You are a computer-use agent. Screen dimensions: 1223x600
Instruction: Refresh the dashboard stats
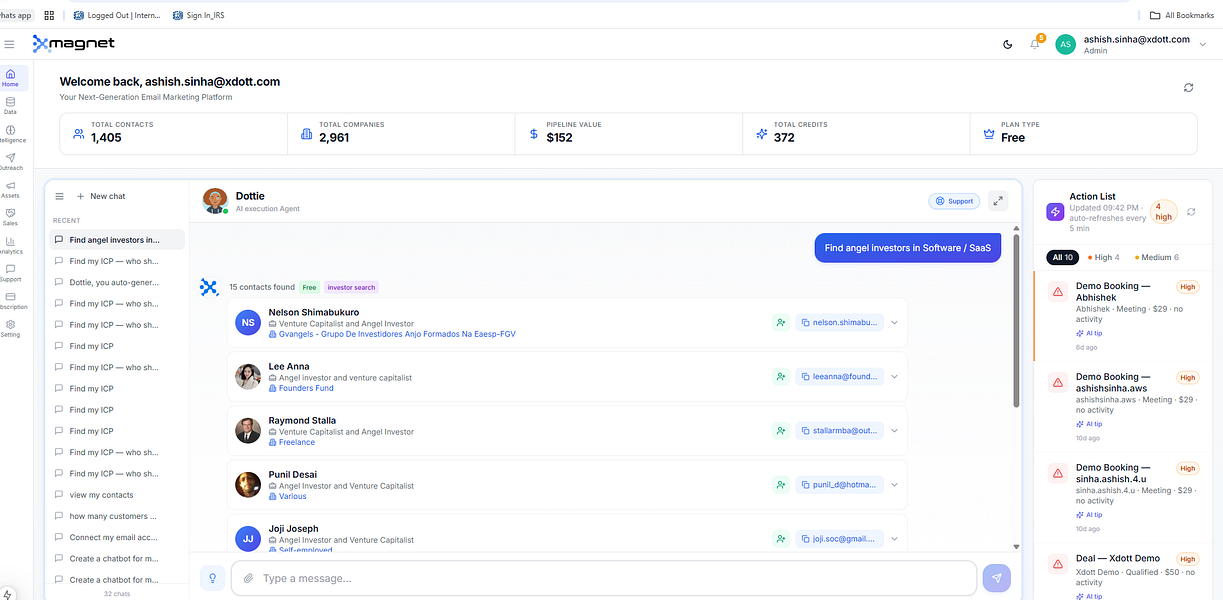tap(1188, 87)
